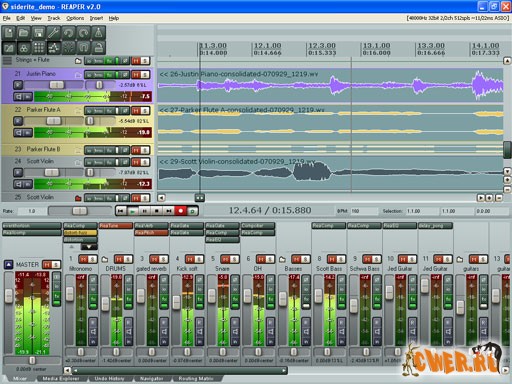Expand the DRUMS folder in the mixer
512x384 pixels.
pyautogui.click(x=105, y=259)
